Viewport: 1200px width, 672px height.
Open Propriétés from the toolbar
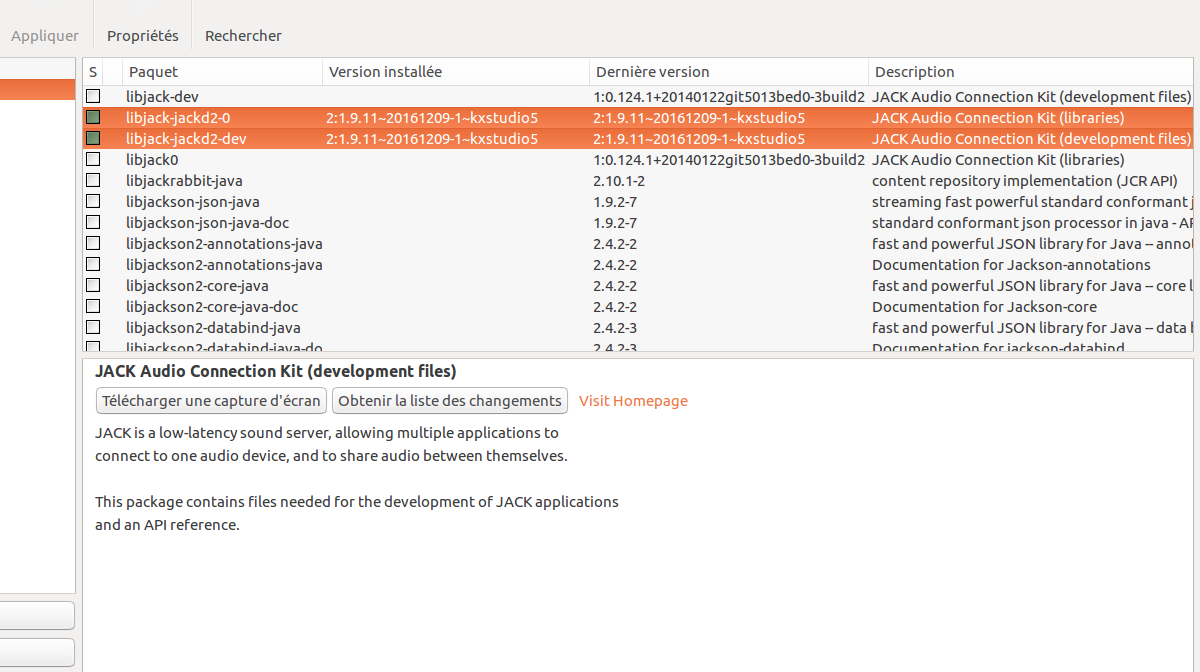pos(143,36)
